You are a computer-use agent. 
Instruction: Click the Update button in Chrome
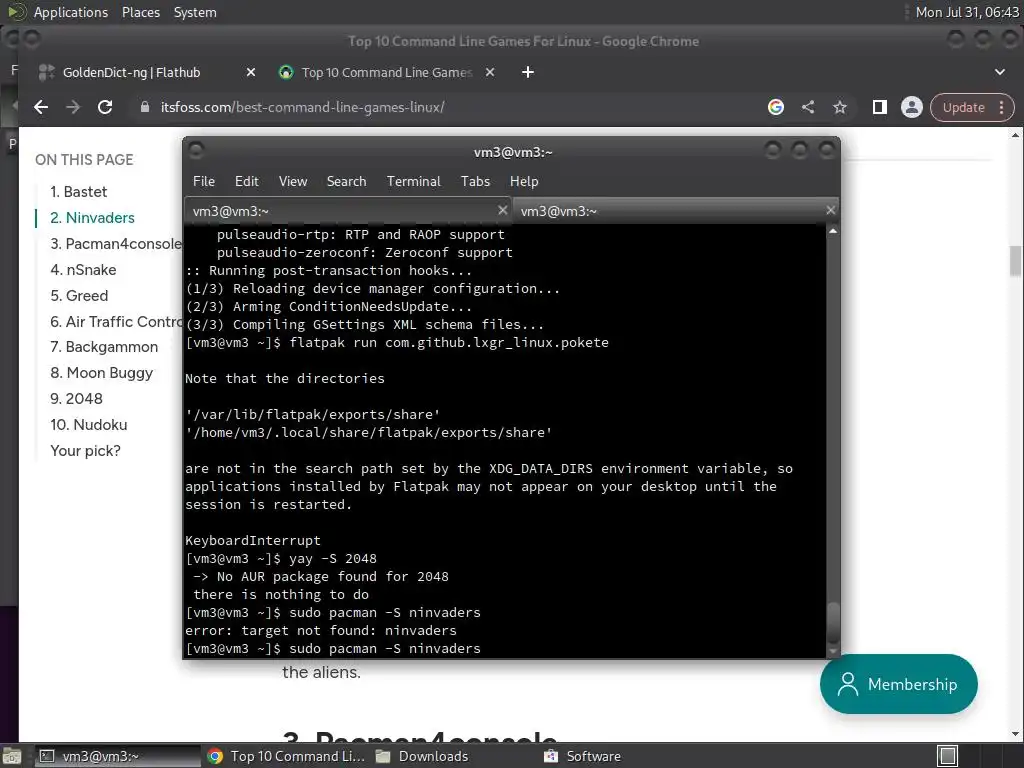(963, 107)
